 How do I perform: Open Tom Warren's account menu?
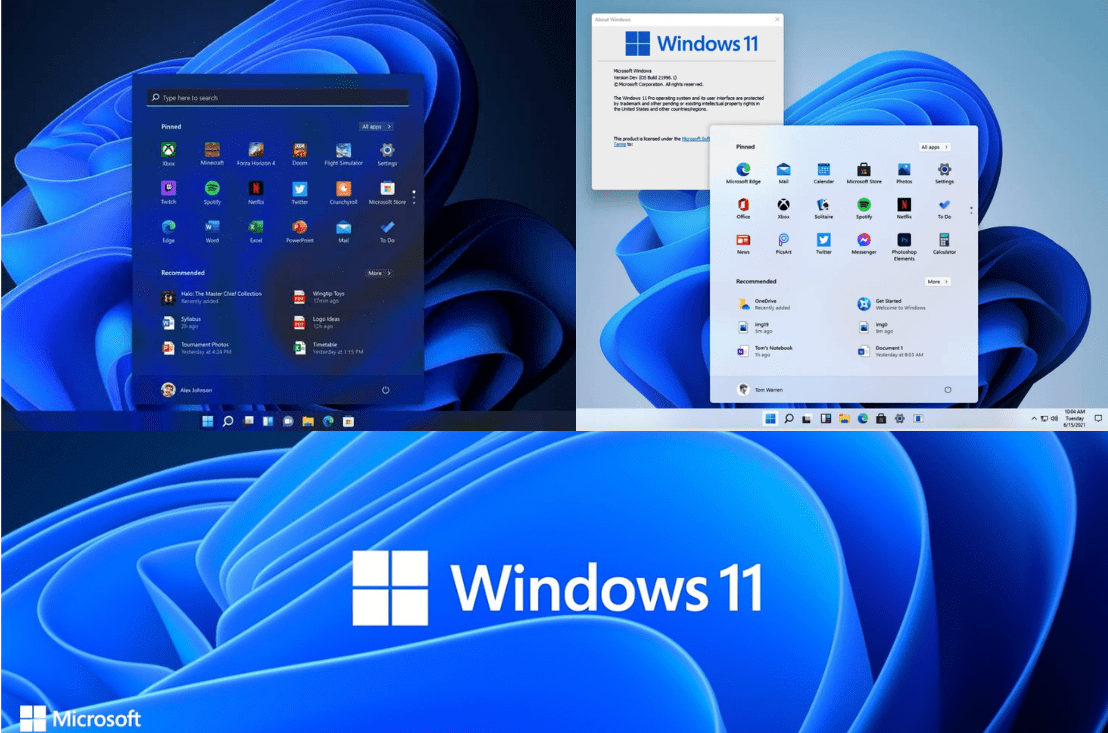(x=760, y=389)
